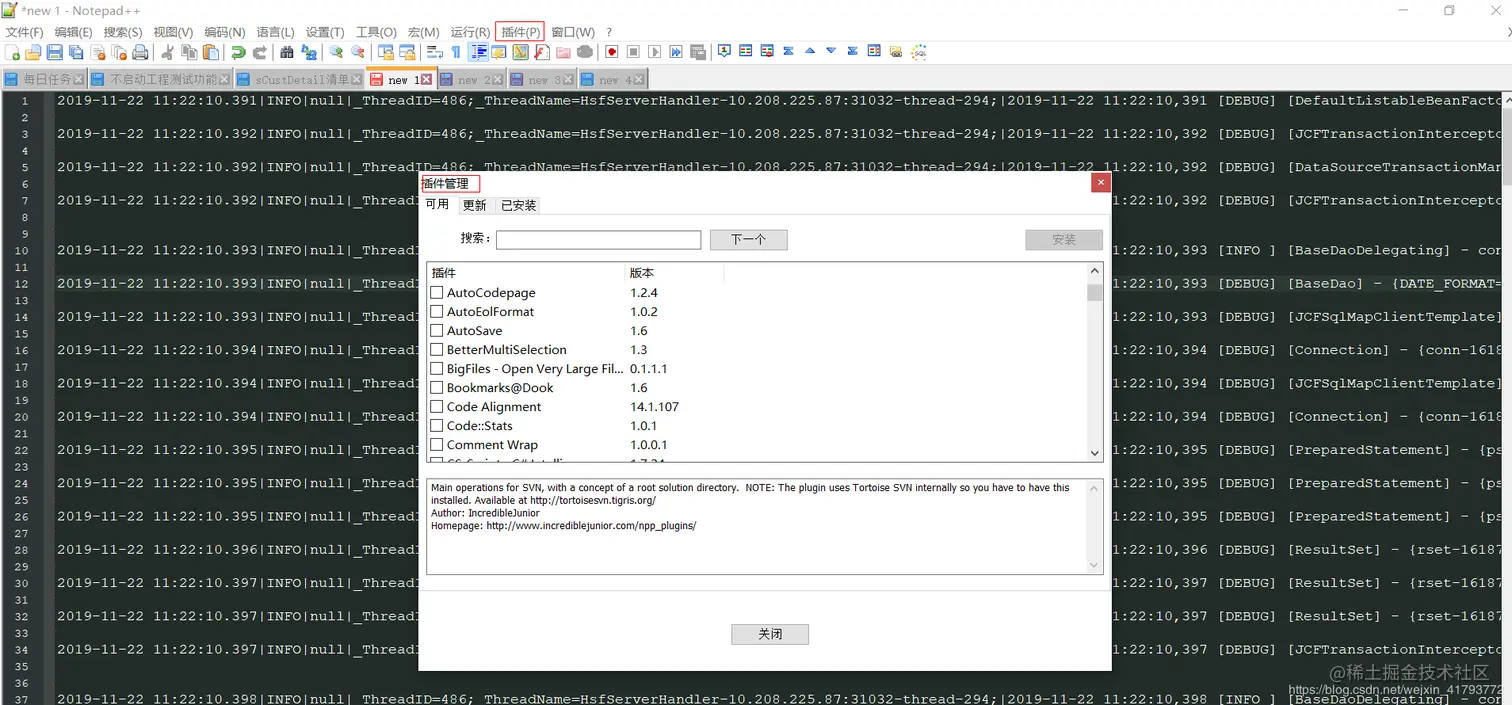Play back recorded macro icon
This screenshot has width=1512, height=705.
coord(655,52)
